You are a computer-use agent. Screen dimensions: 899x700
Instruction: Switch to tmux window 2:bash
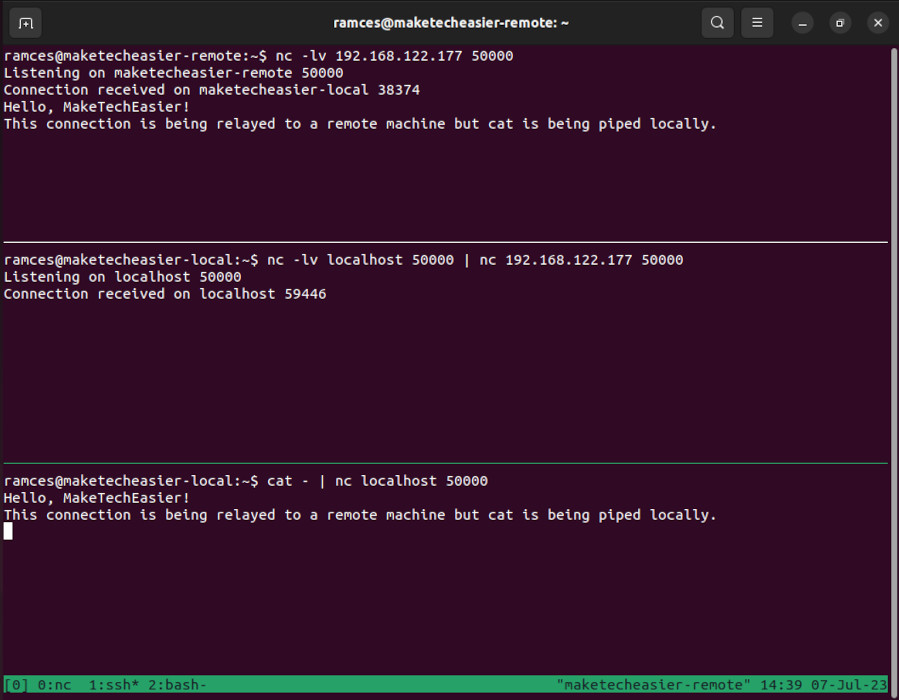178,685
